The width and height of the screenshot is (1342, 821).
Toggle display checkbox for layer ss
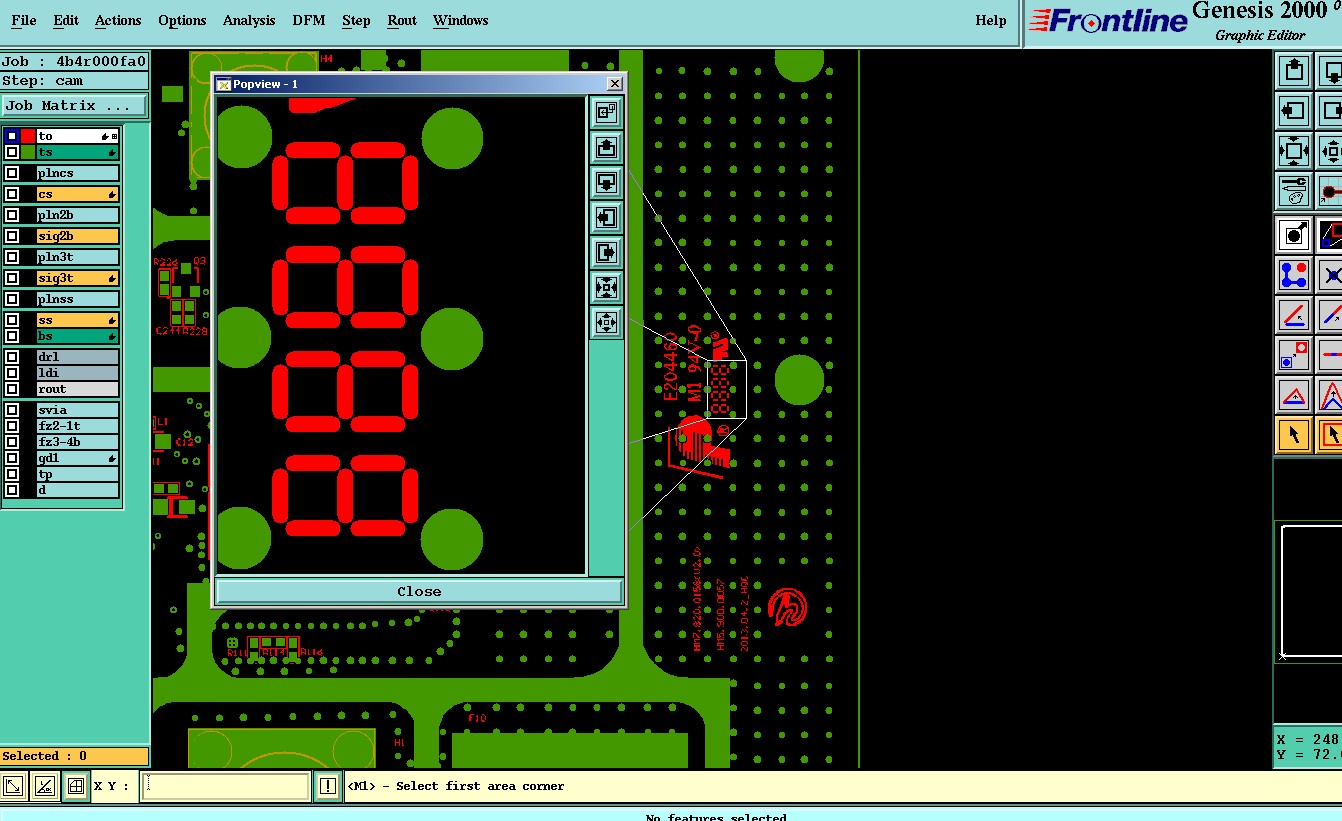click(x=12, y=320)
